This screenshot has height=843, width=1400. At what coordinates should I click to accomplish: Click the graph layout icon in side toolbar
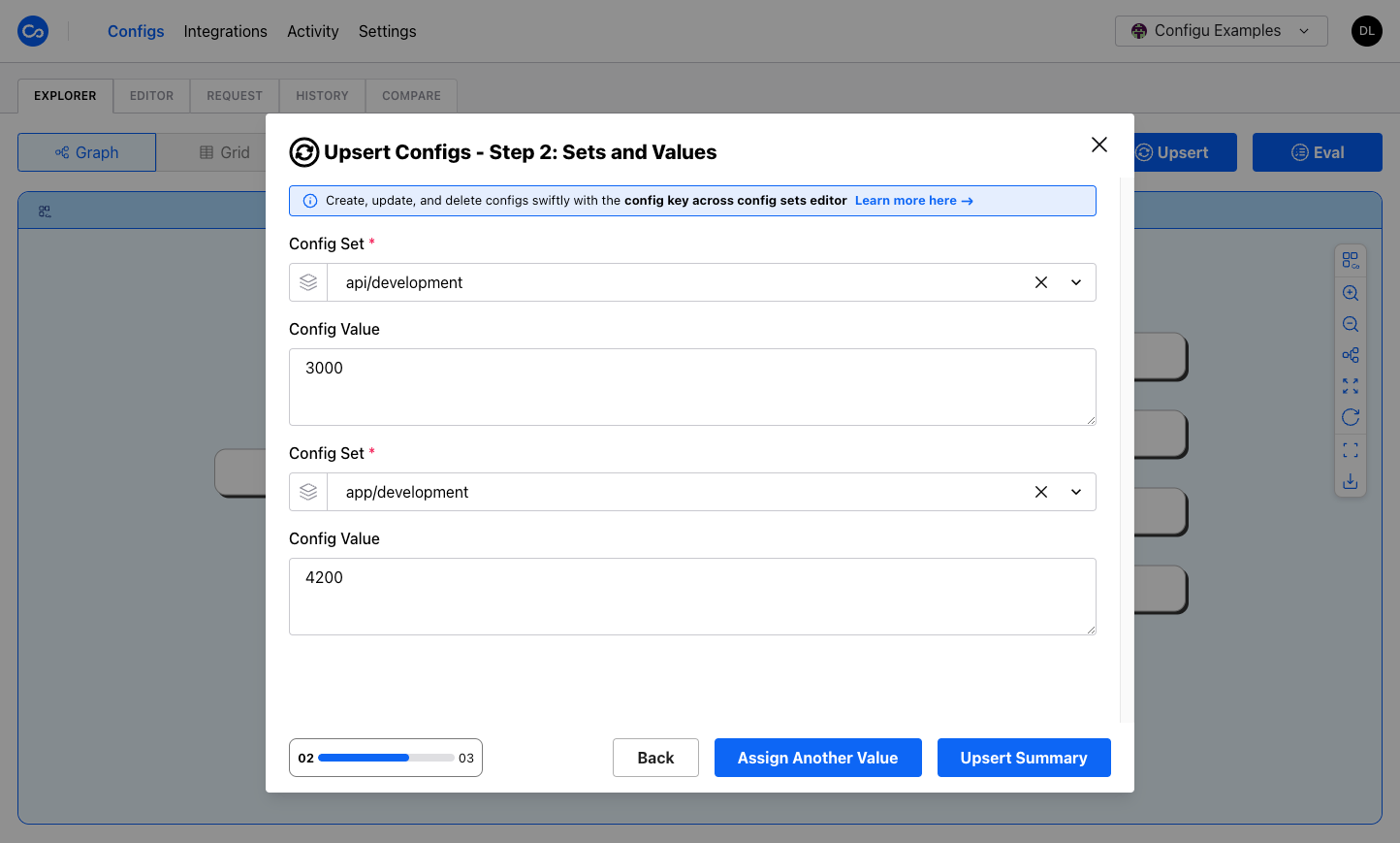[1351, 355]
